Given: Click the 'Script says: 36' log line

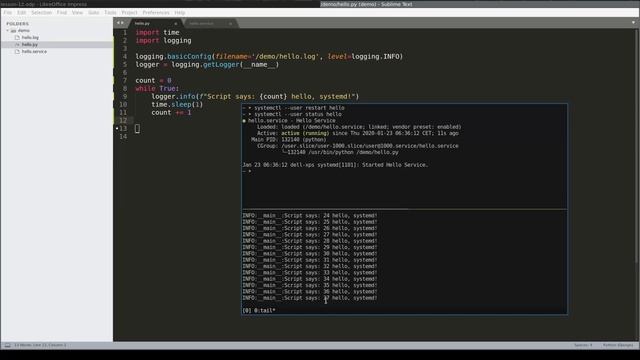Looking at the screenshot, I should (x=310, y=291).
